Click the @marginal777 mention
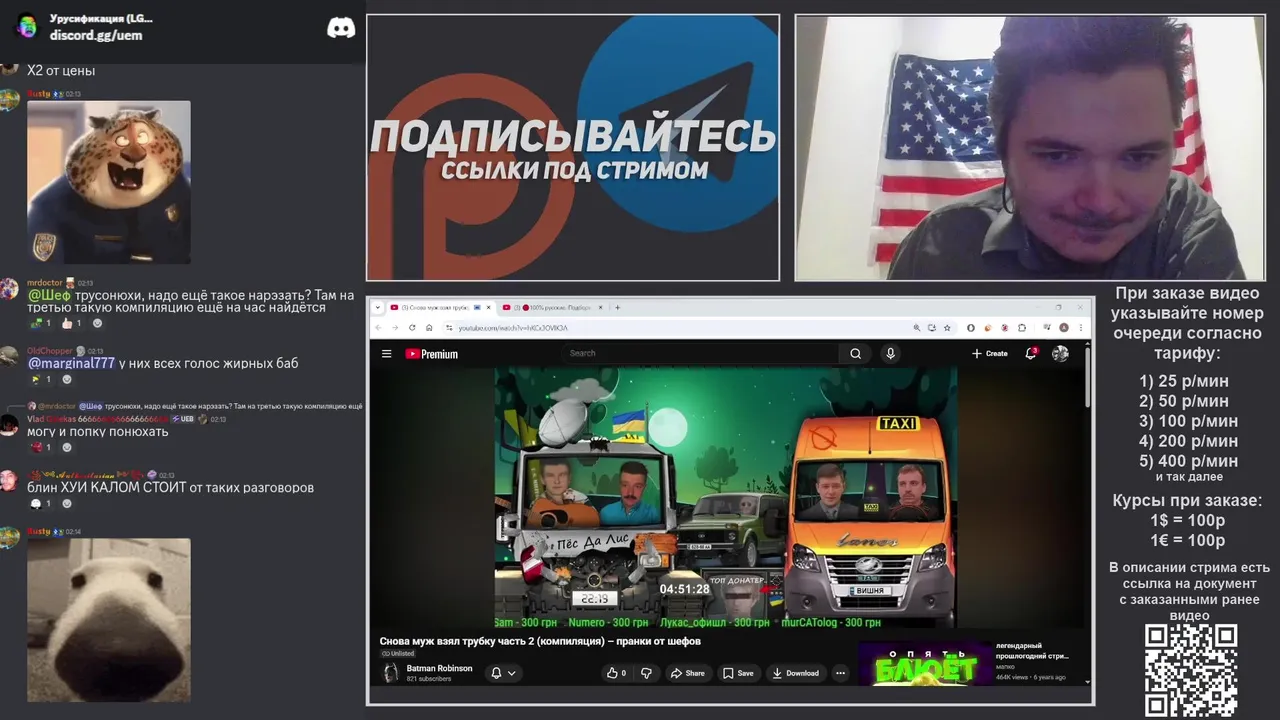This screenshot has height=720, width=1280. click(x=71, y=363)
